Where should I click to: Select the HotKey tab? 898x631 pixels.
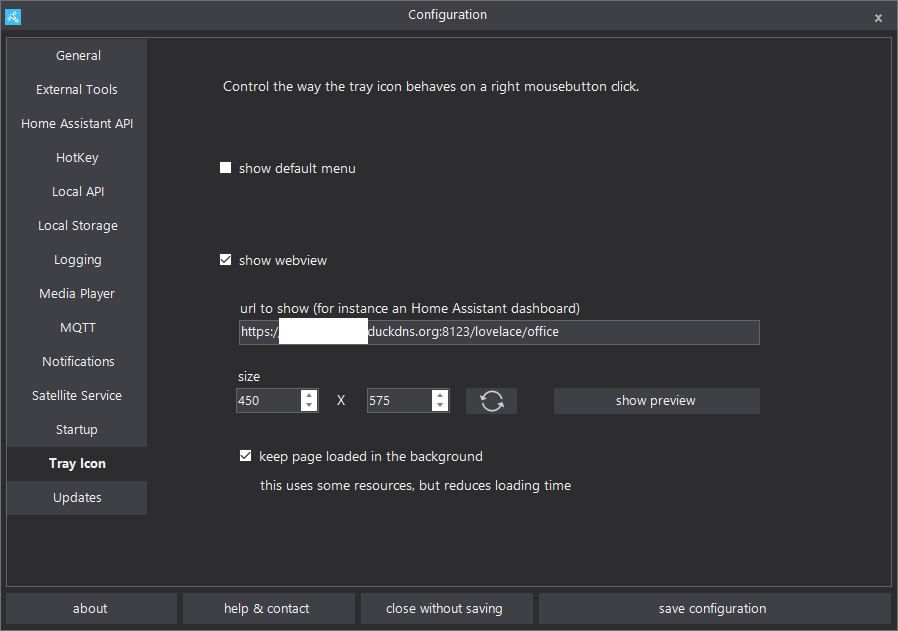pos(77,157)
